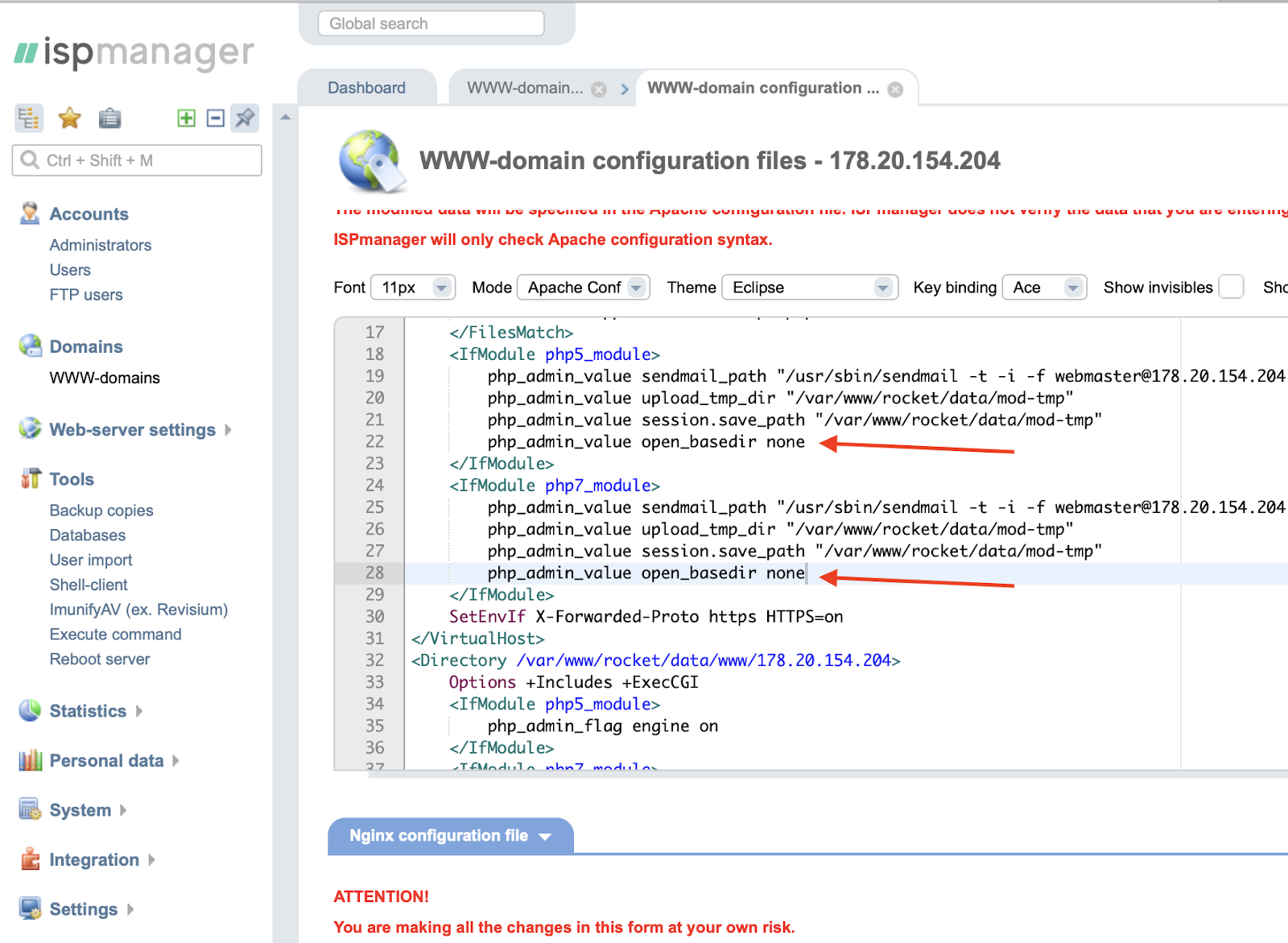
Task: Open the Key binding Ace dropdown
Action: [1045, 287]
